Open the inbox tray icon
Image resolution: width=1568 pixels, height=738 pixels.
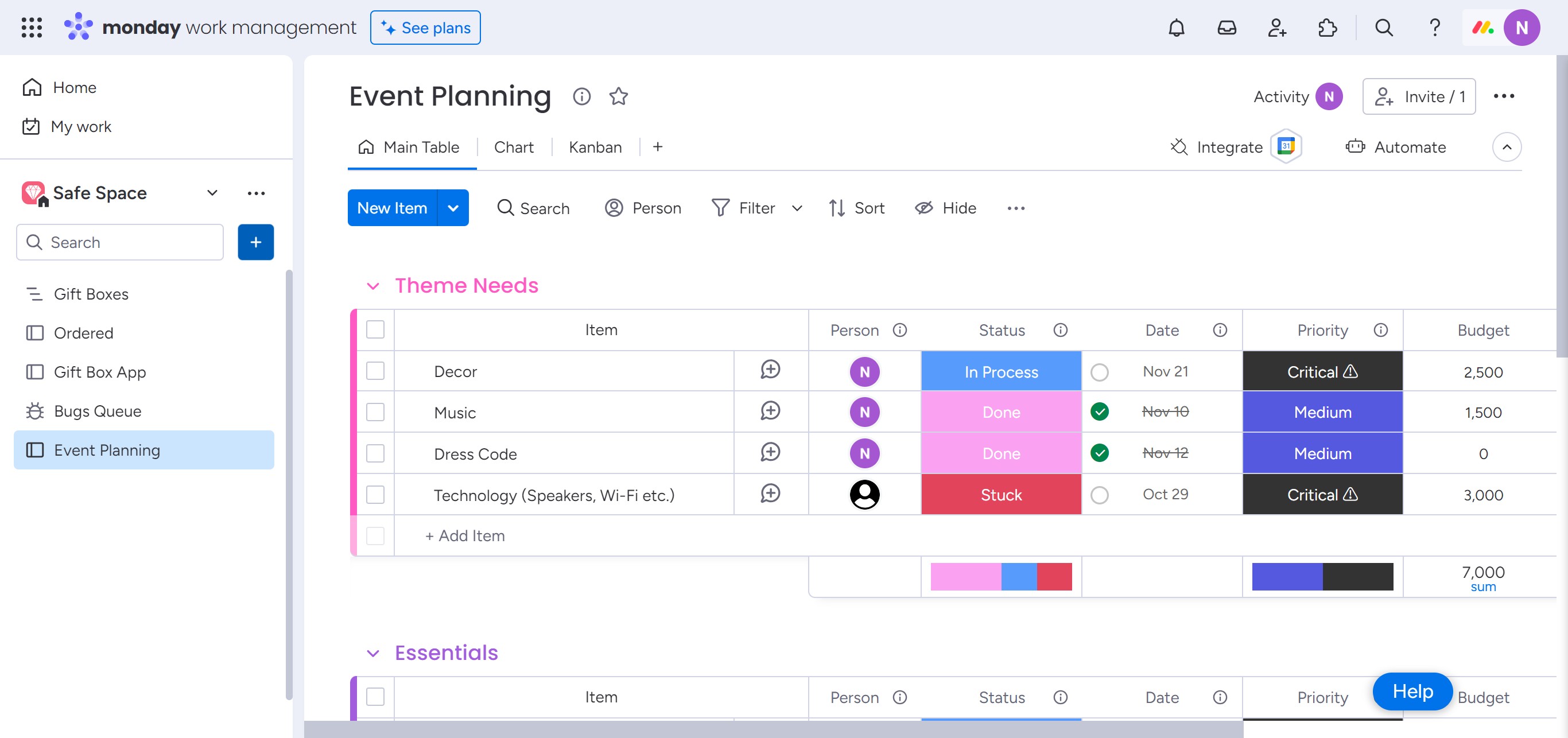(x=1226, y=28)
